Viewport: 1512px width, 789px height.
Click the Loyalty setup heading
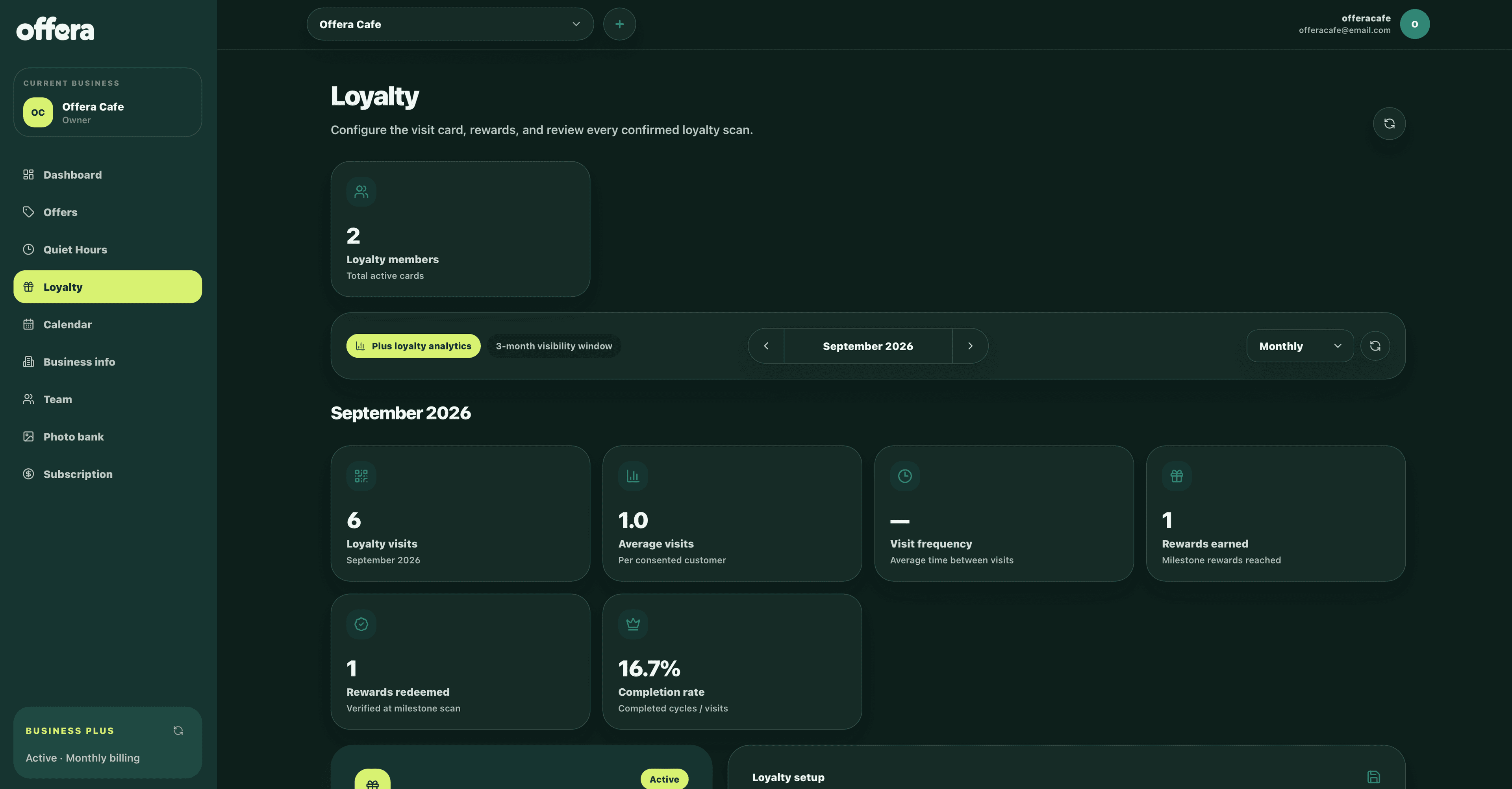(787, 777)
